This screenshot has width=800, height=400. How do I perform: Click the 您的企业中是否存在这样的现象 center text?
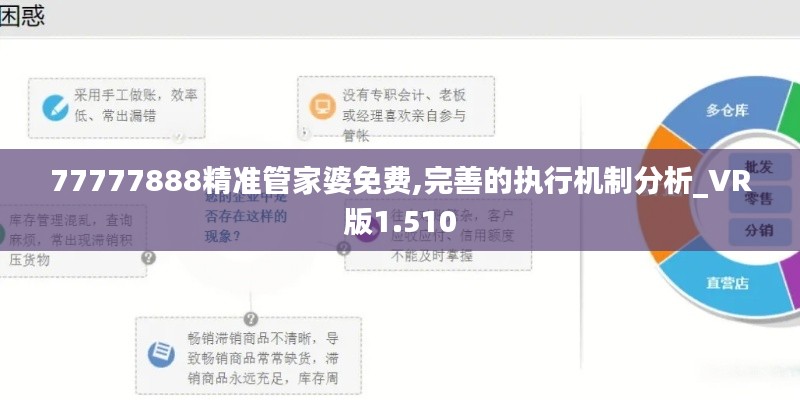pyautogui.click(x=246, y=216)
